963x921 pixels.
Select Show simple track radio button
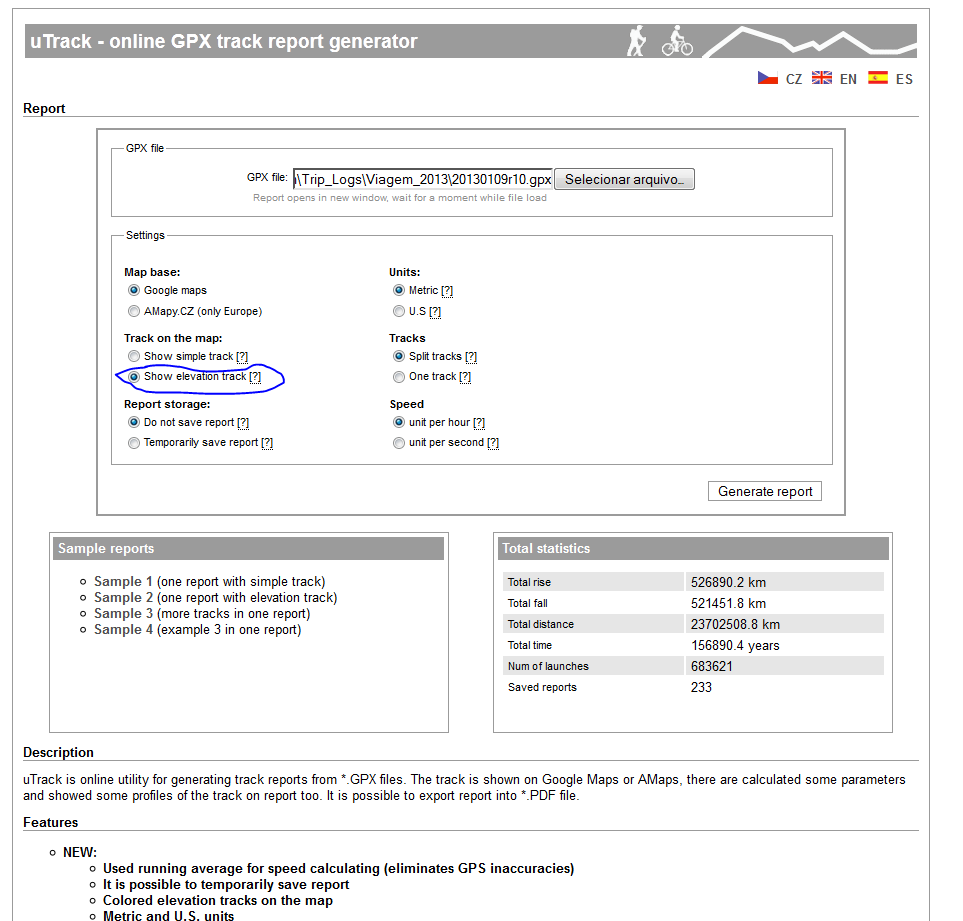pos(134,356)
